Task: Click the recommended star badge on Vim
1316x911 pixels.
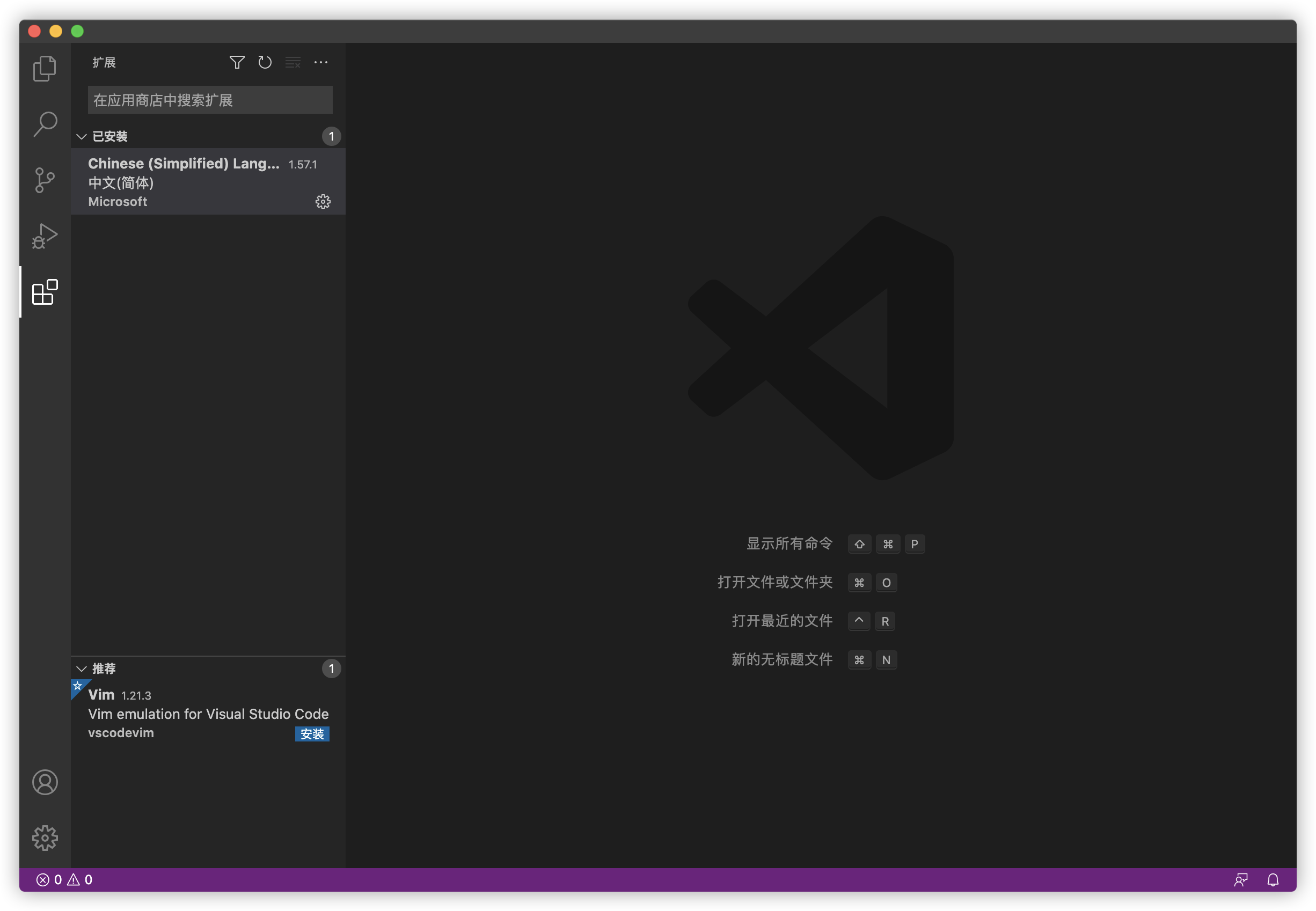Action: 78,686
